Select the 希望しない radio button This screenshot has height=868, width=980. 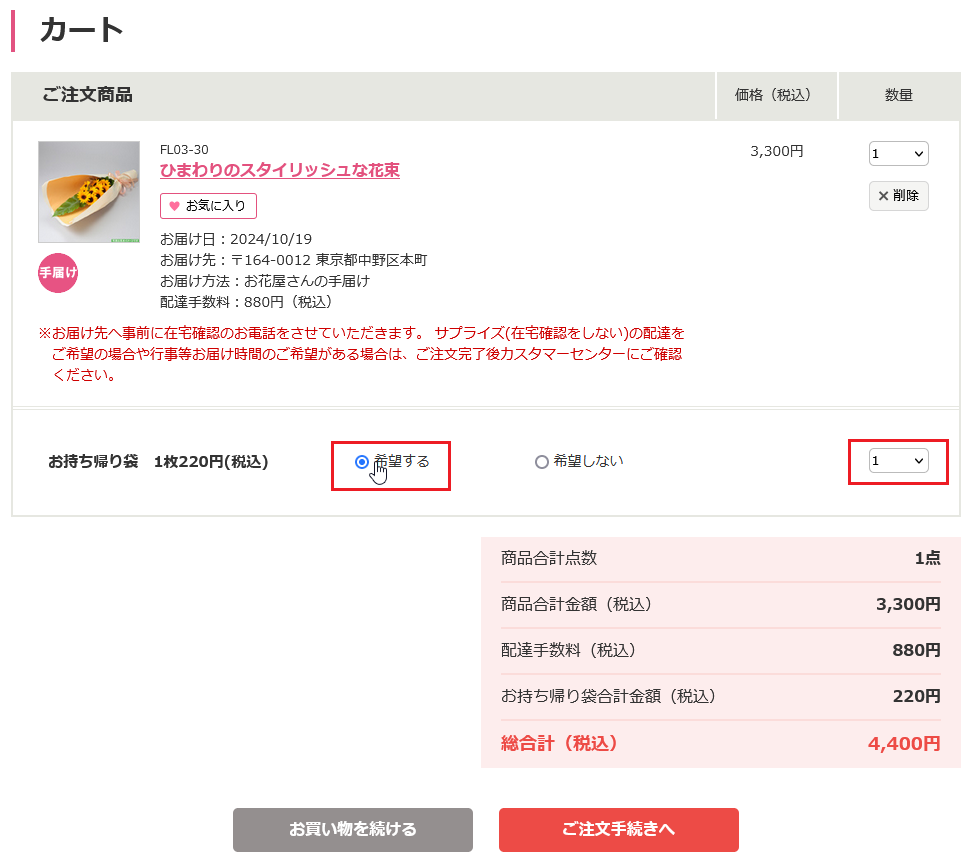(x=542, y=462)
